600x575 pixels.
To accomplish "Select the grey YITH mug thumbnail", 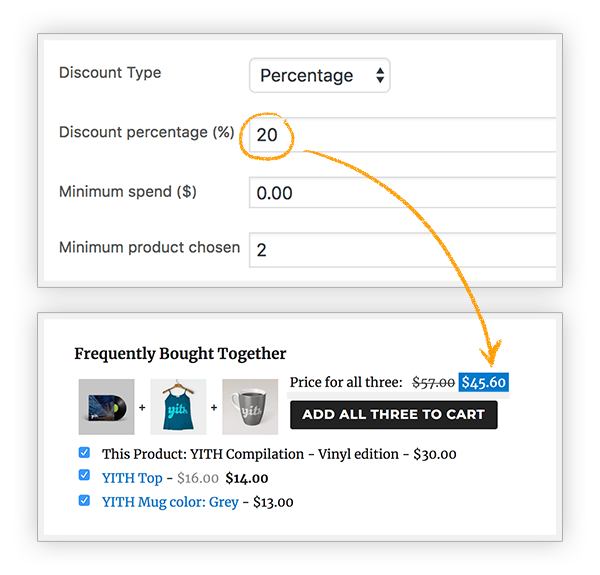I will [x=250, y=407].
